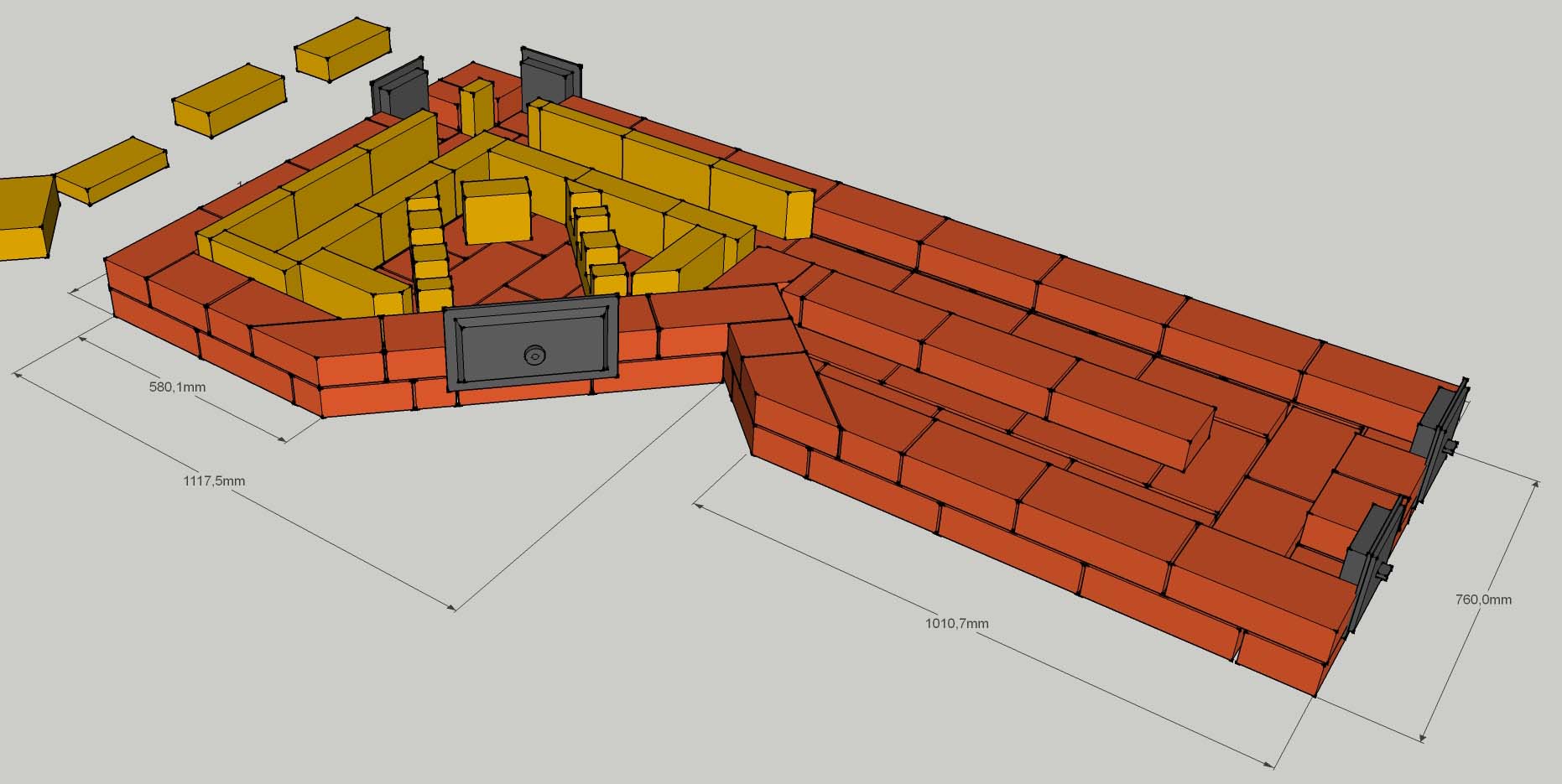
Task: Select the topmost loose yellow brick
Action: (342, 49)
